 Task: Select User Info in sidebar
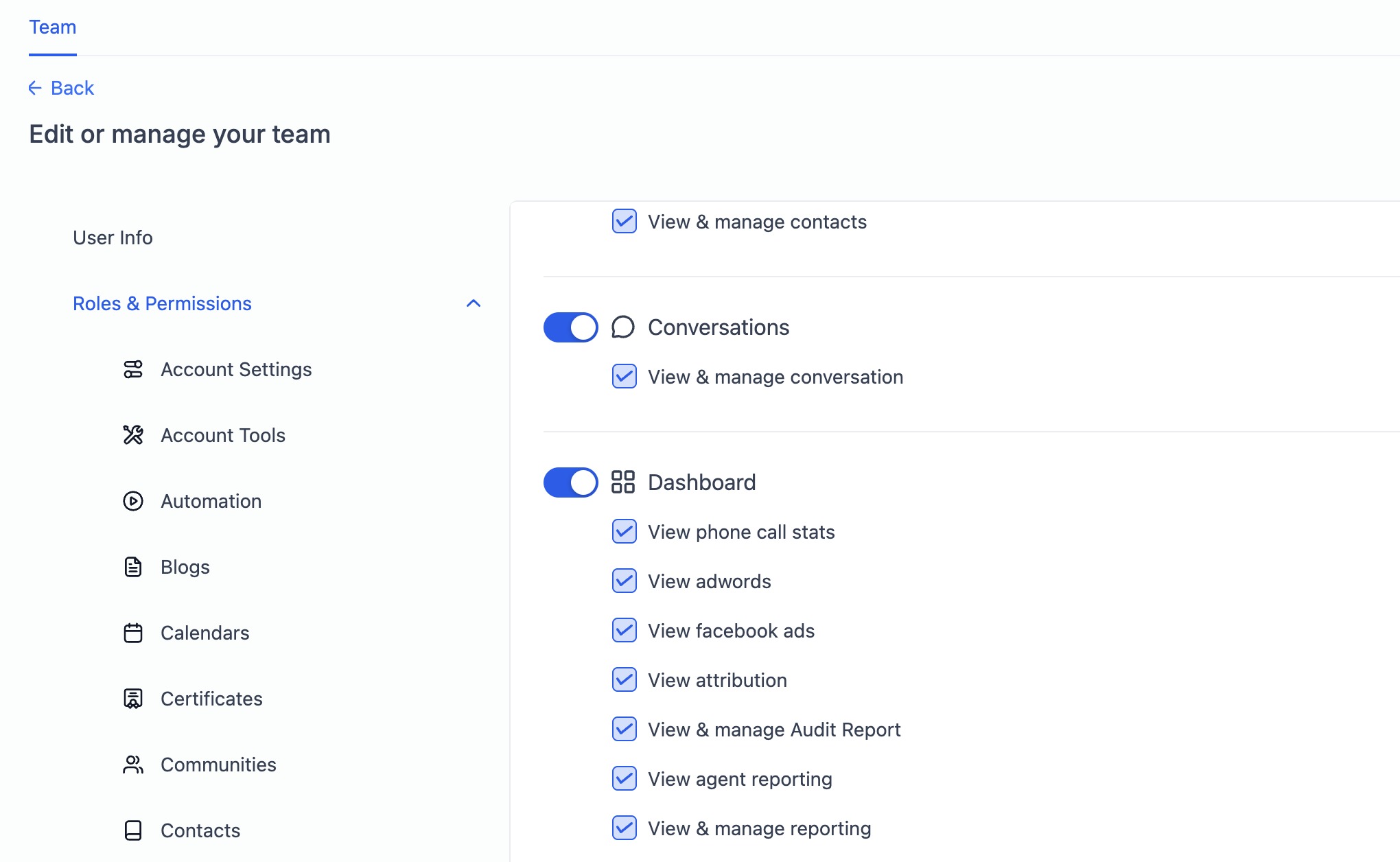click(x=113, y=237)
